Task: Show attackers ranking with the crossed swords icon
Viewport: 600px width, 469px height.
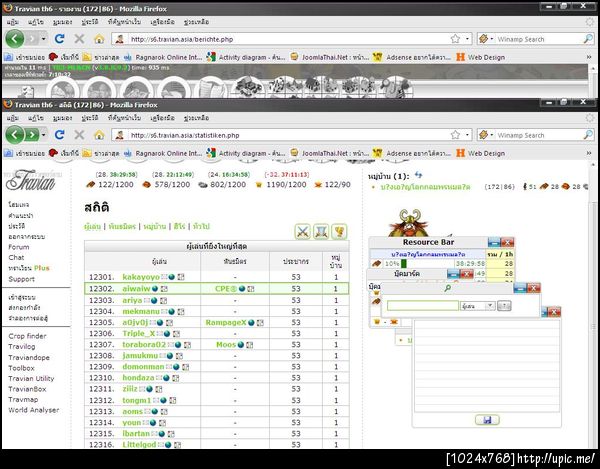Action: (x=302, y=231)
